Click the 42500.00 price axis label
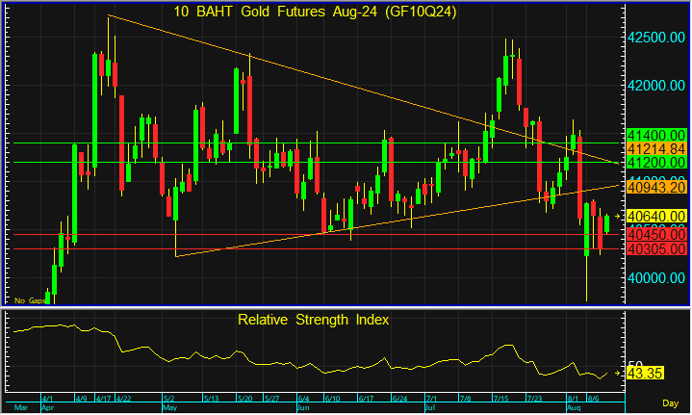The image size is (692, 415). pos(655,37)
